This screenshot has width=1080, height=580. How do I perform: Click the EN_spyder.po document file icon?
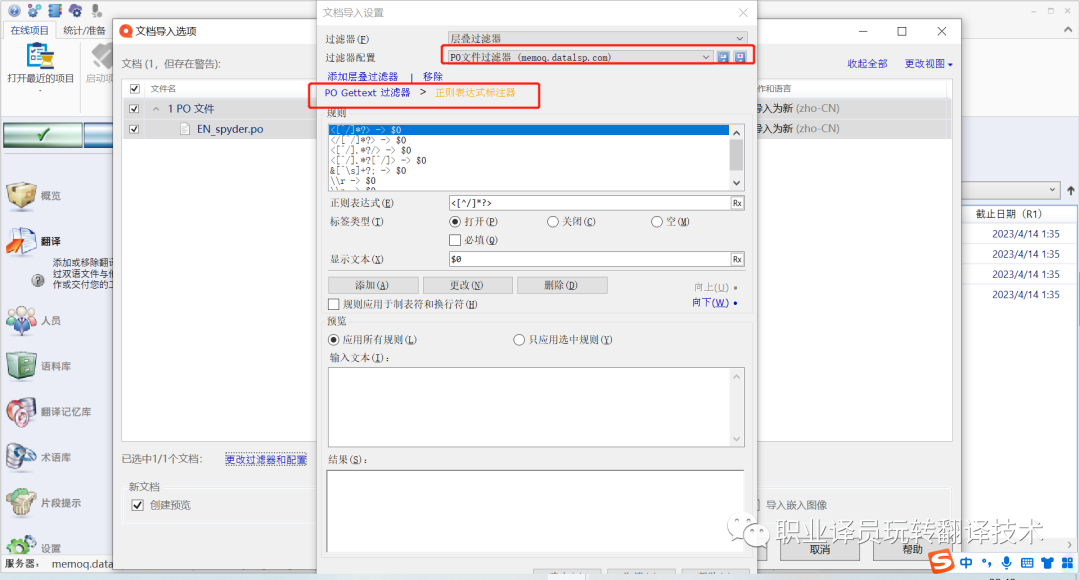(185, 129)
